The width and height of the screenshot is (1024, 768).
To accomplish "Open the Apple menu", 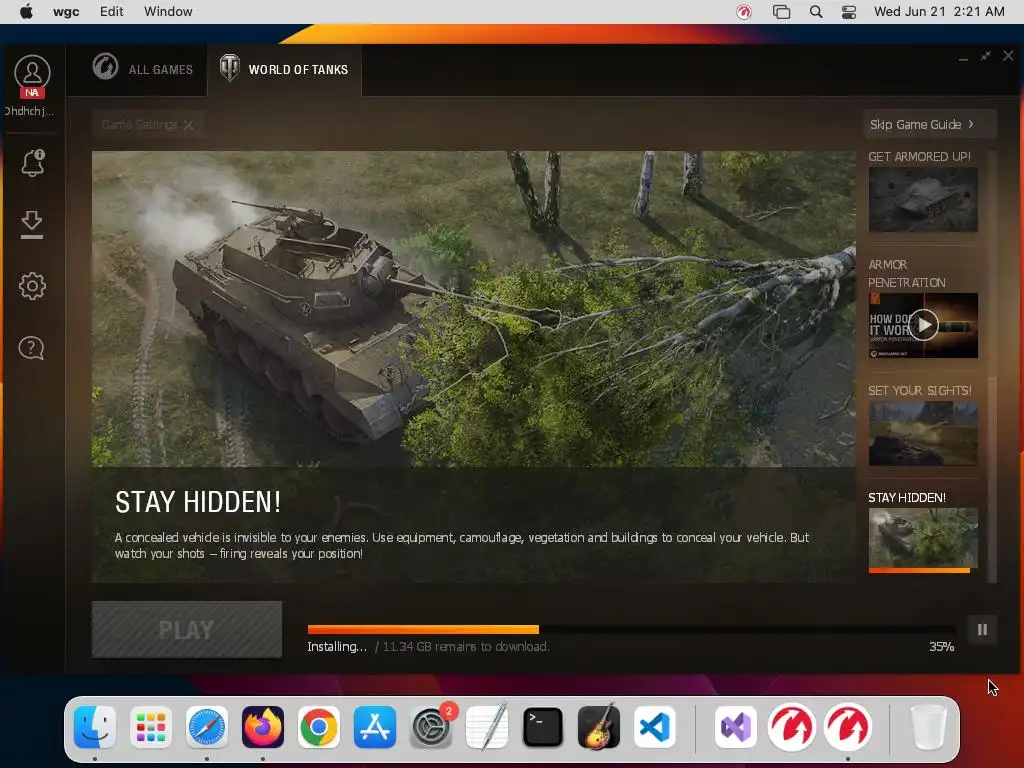I will click(26, 12).
